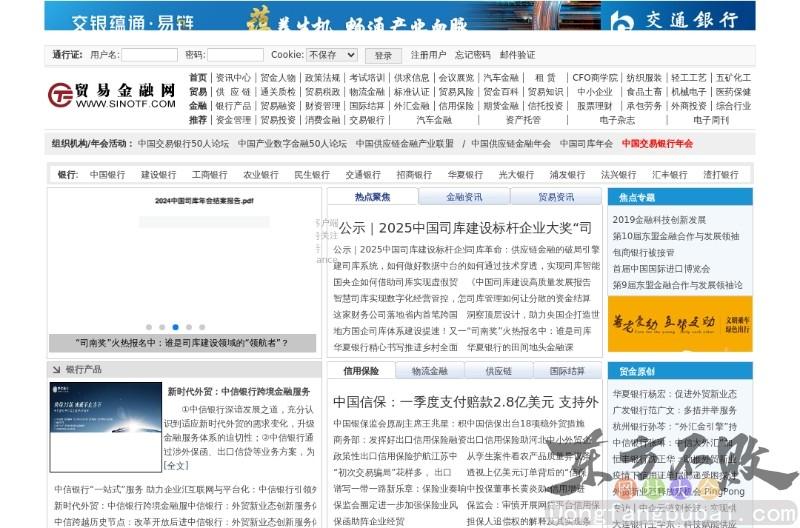
Task: Open the red 中国交易银行年会 link
Action: [658, 144]
